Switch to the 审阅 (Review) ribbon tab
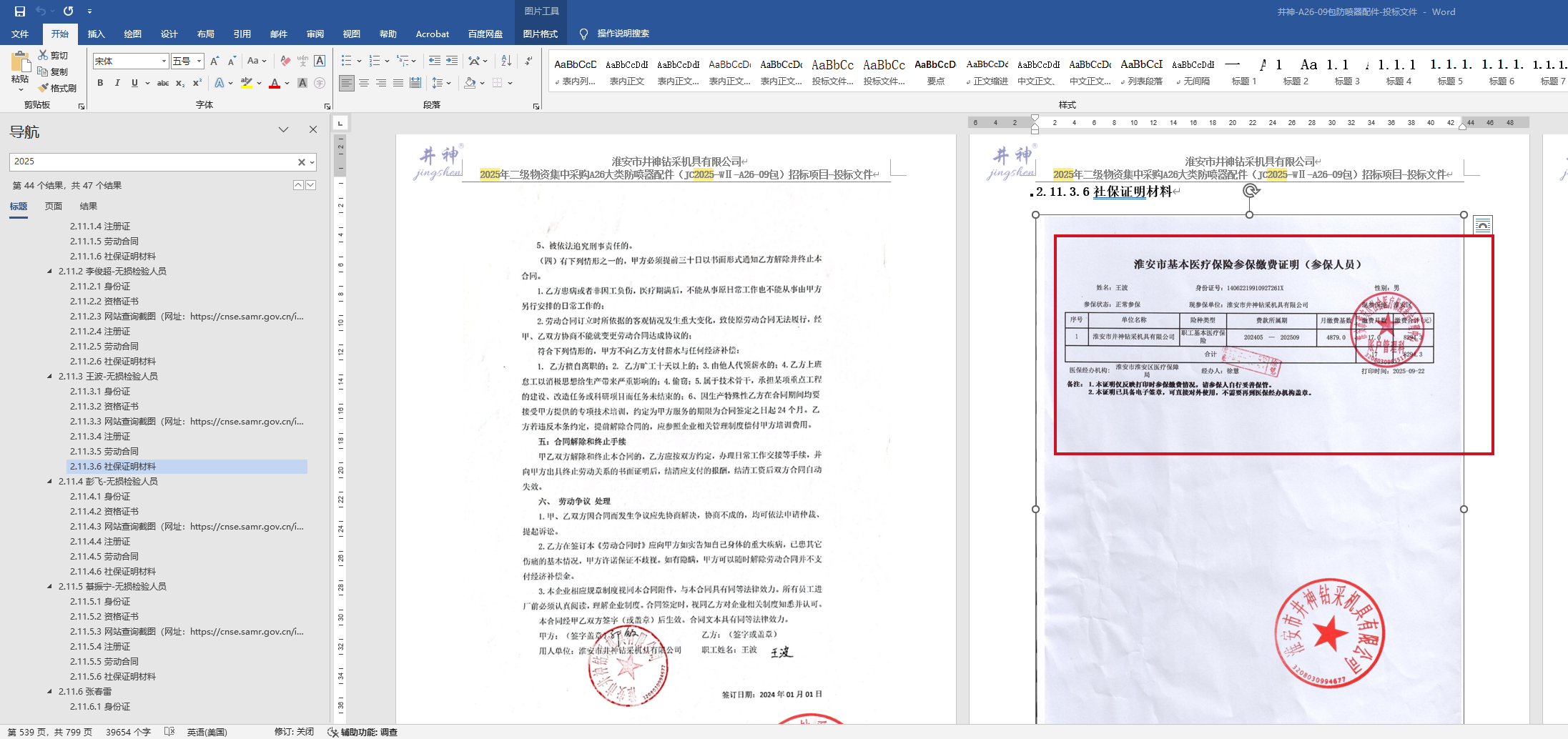1568x739 pixels. coord(315,34)
